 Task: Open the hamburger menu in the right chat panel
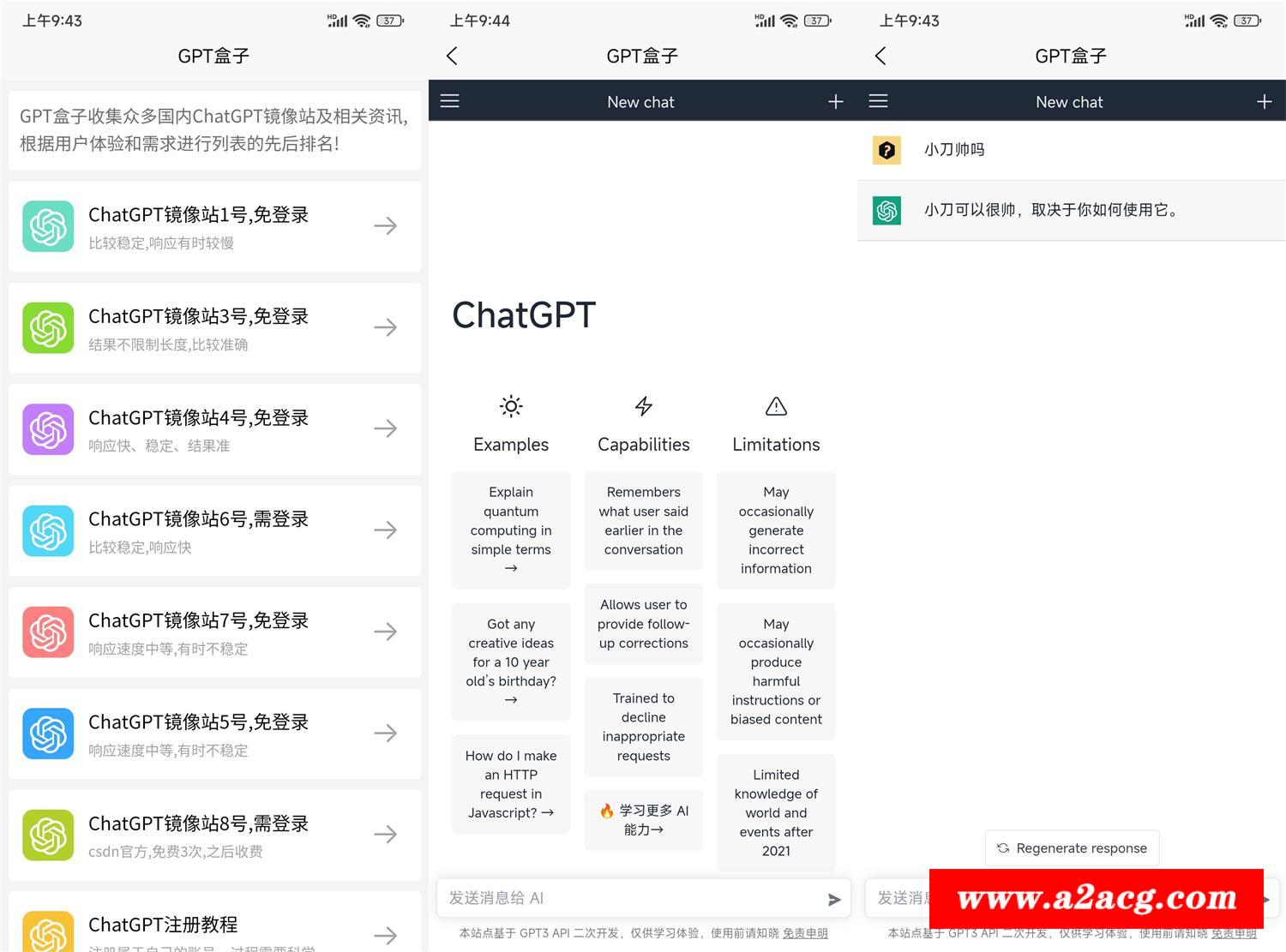(878, 101)
